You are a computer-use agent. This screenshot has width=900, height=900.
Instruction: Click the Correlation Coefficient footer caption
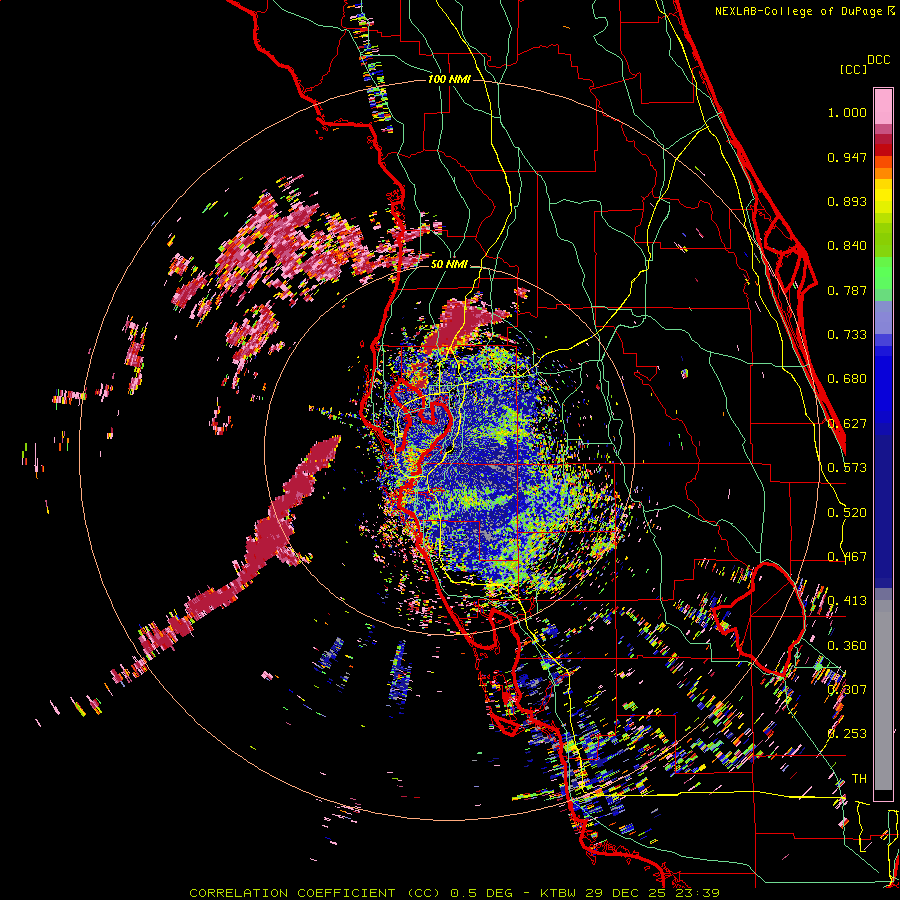[x=455, y=893]
